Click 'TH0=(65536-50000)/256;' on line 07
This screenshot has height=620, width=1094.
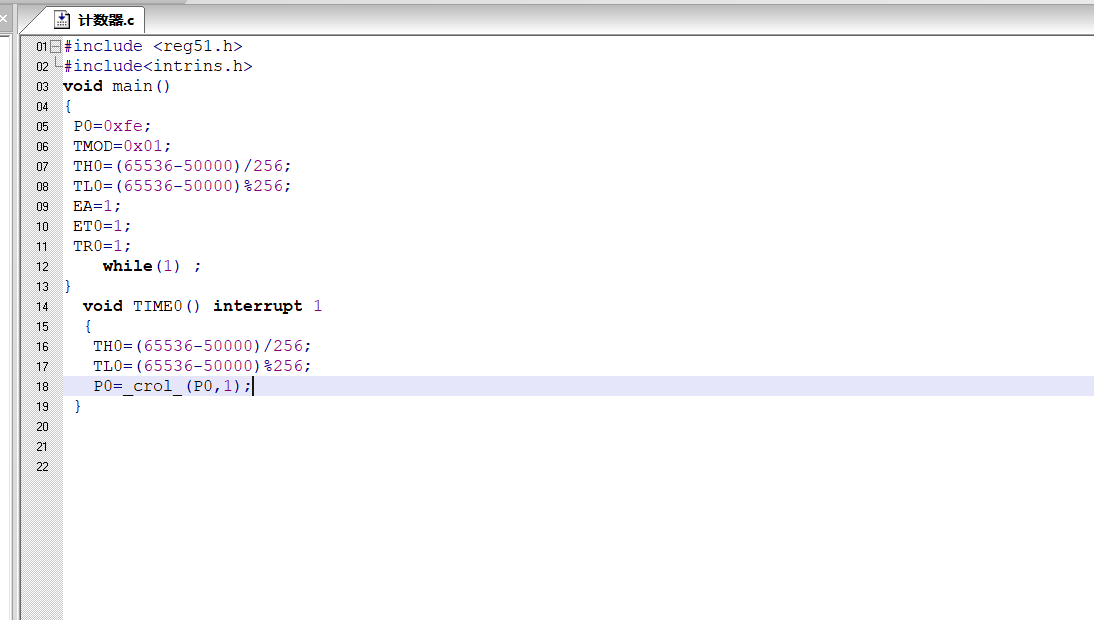click(182, 166)
